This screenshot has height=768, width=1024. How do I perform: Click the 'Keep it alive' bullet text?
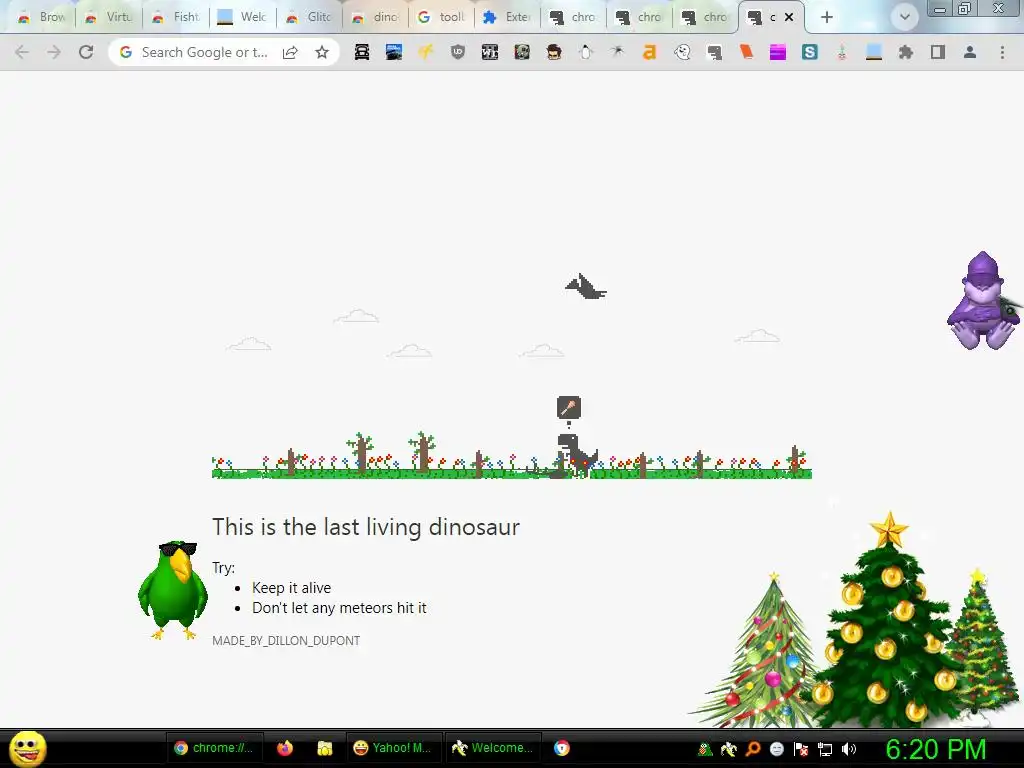pos(291,588)
